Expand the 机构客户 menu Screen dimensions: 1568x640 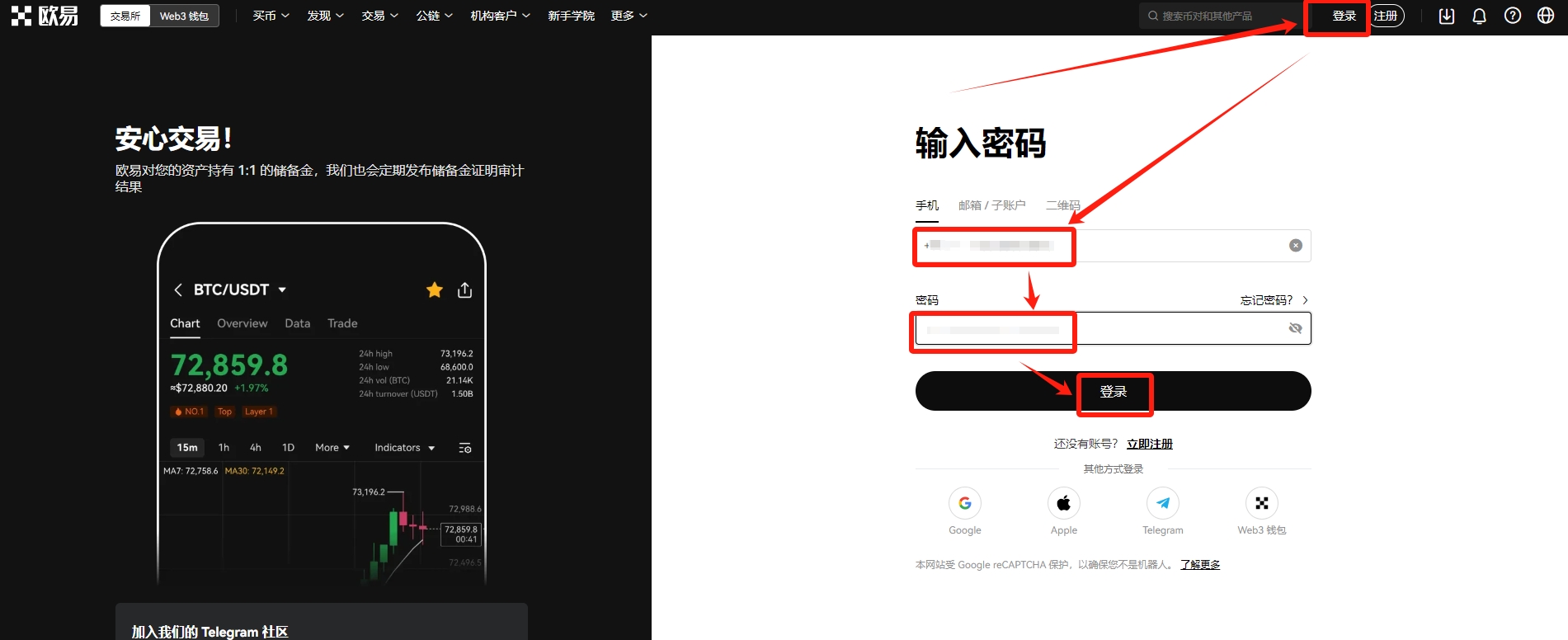[501, 16]
